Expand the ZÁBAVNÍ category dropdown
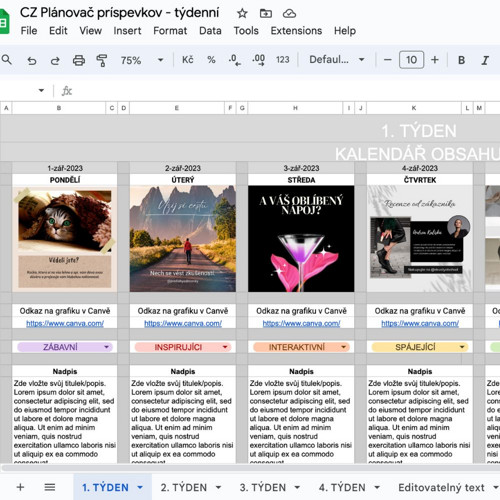This screenshot has height=500, width=500. 106,347
